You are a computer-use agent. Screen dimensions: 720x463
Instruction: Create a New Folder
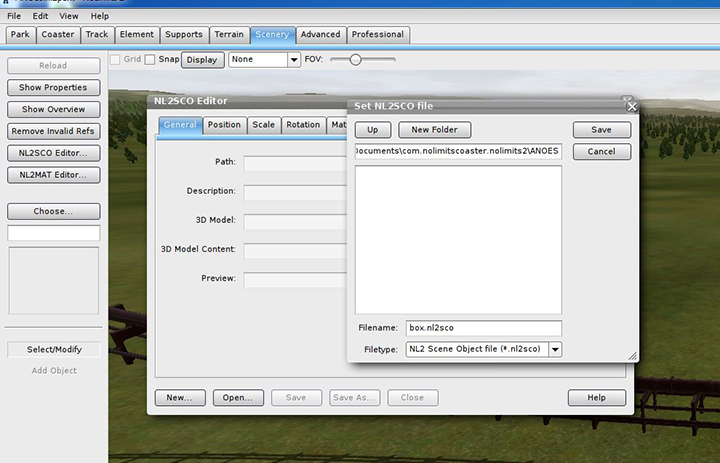pyautogui.click(x=434, y=130)
